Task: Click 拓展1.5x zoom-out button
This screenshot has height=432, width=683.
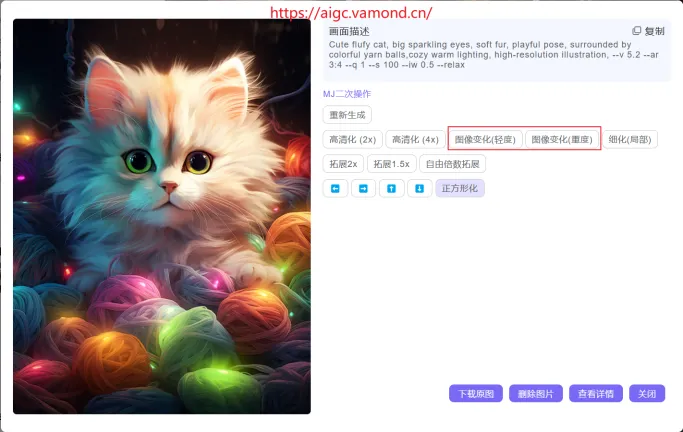Action: pos(392,164)
